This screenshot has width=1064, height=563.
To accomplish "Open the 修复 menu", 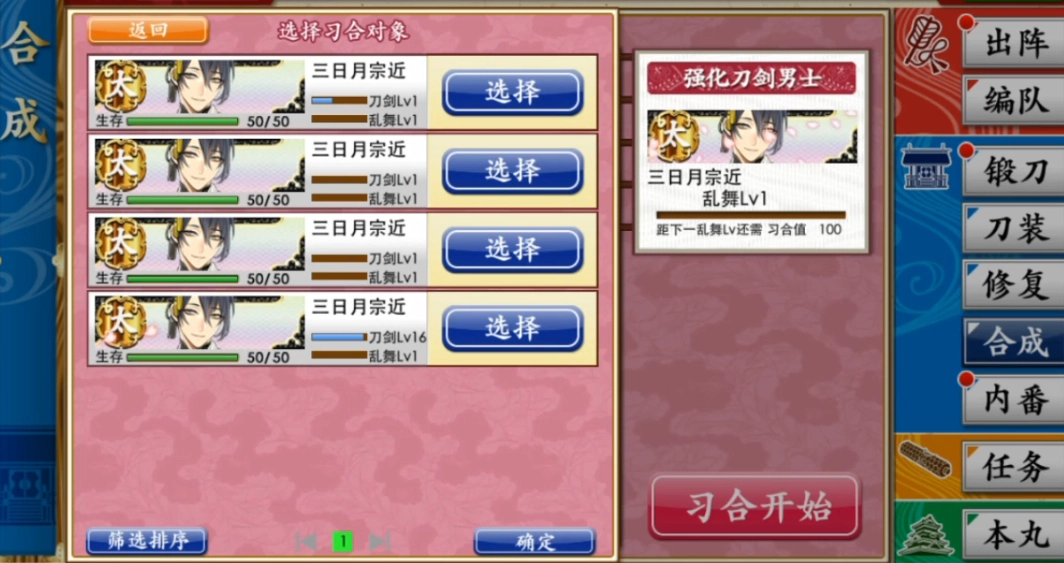I will click(x=1014, y=285).
